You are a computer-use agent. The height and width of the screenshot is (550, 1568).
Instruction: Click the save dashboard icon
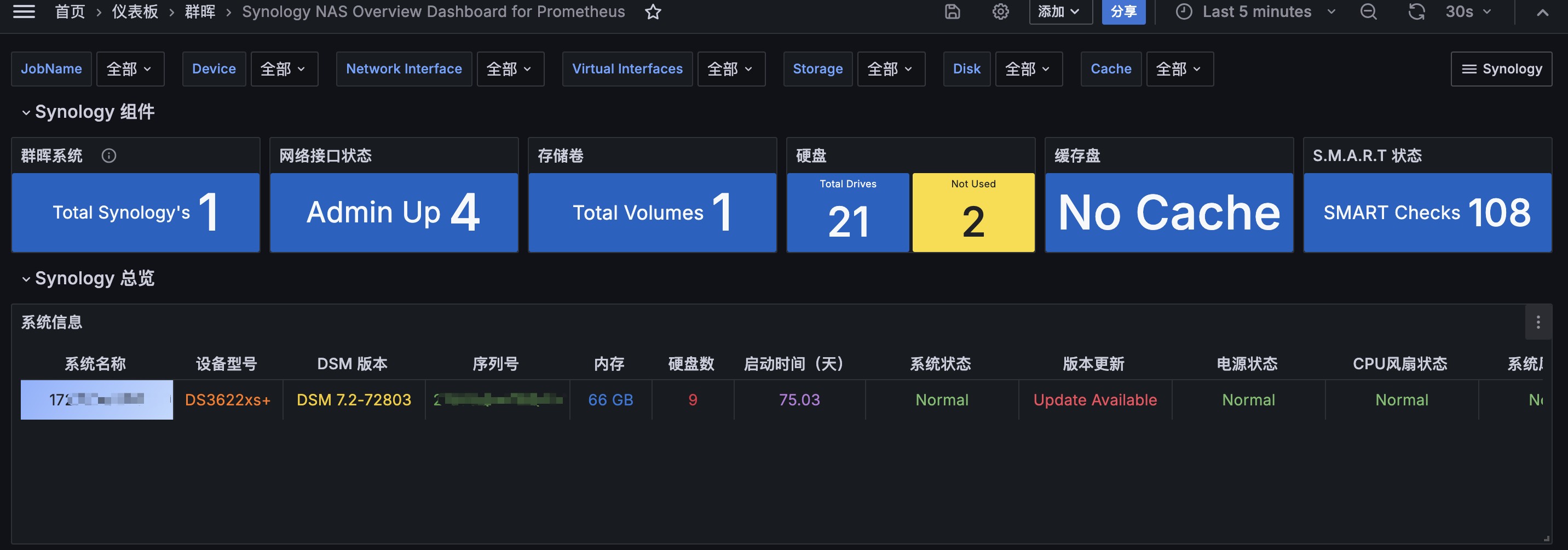click(x=952, y=12)
